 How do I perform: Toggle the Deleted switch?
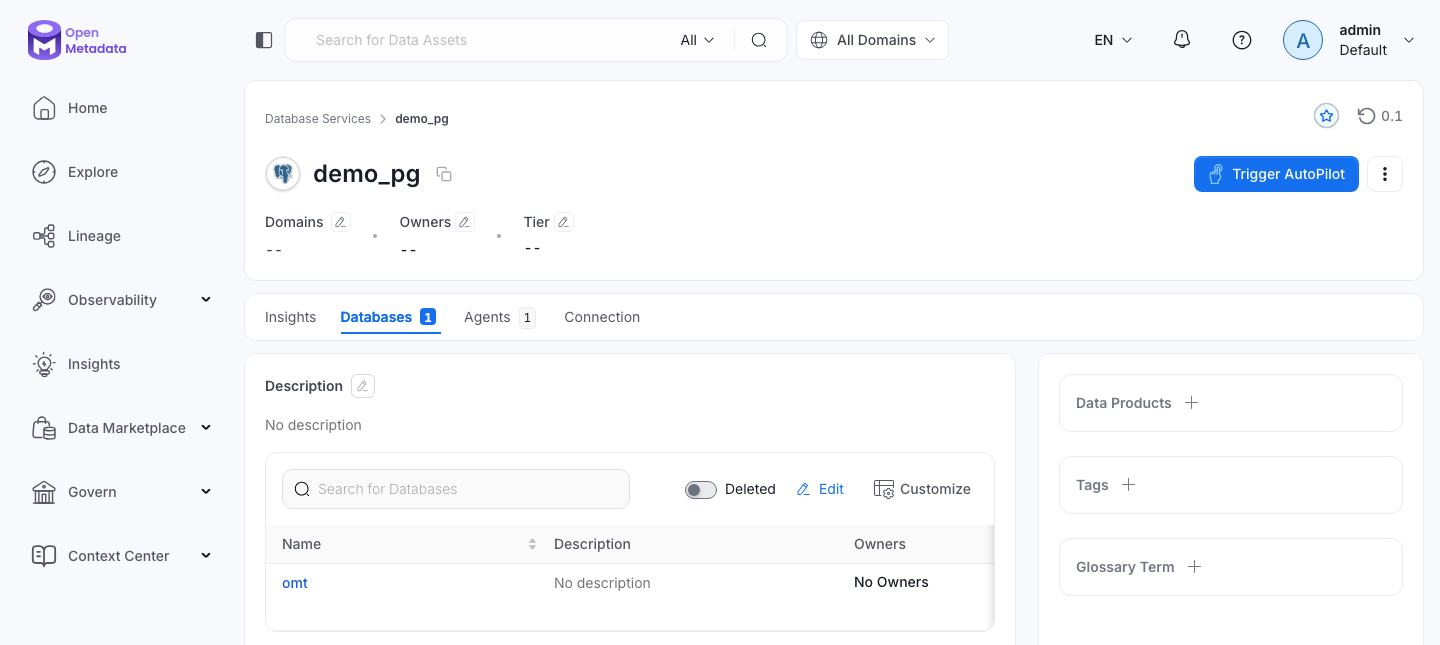[x=701, y=489]
